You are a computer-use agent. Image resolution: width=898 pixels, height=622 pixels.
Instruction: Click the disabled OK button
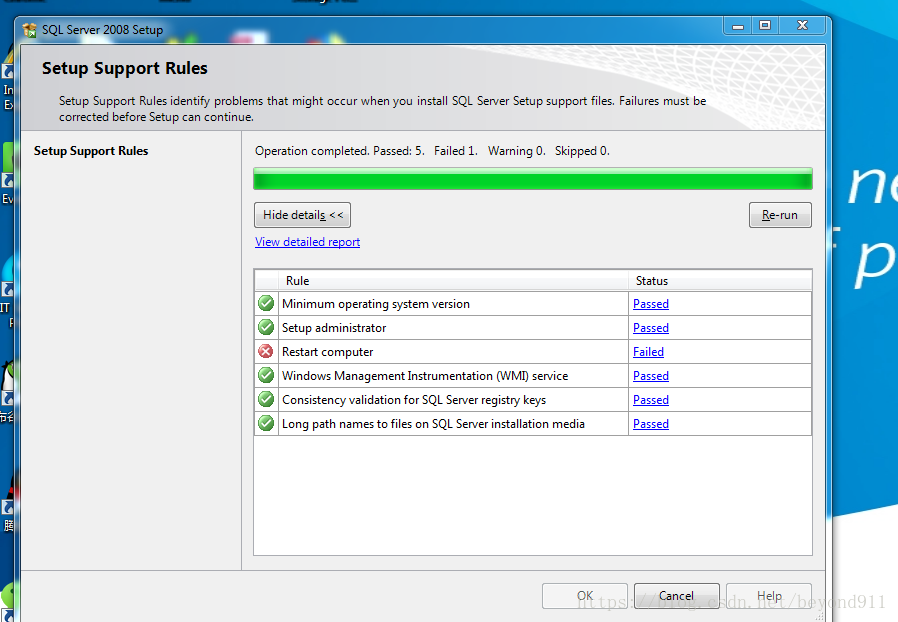pyautogui.click(x=585, y=596)
